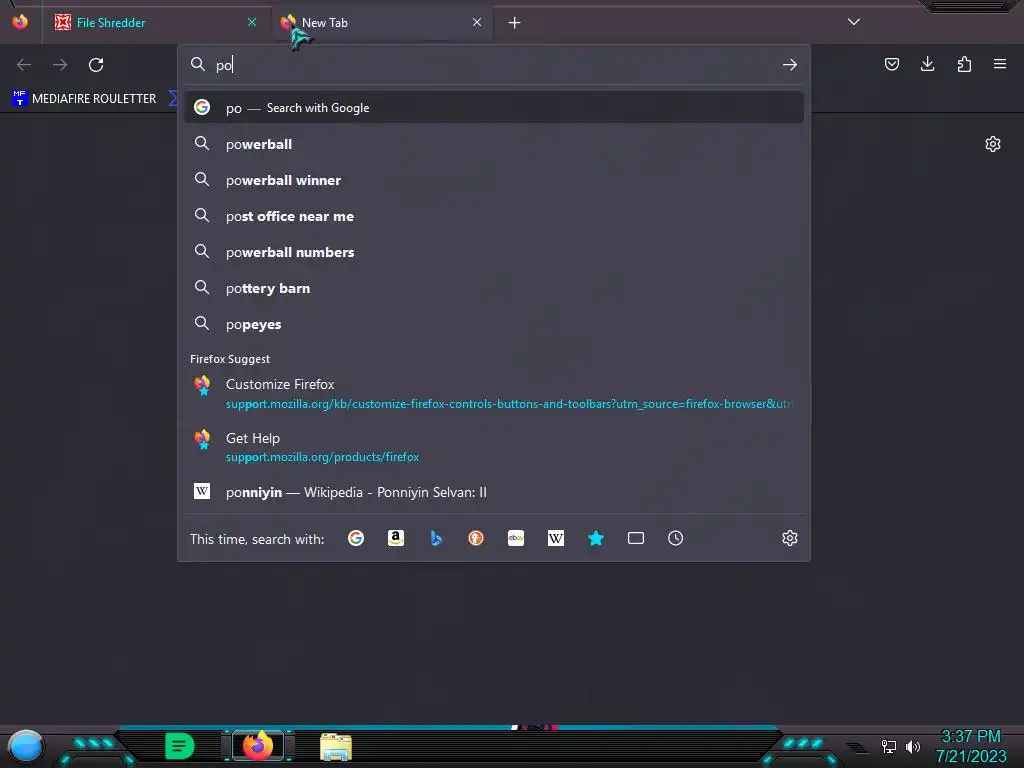Search this time with Google
1024x768 pixels.
356,538
